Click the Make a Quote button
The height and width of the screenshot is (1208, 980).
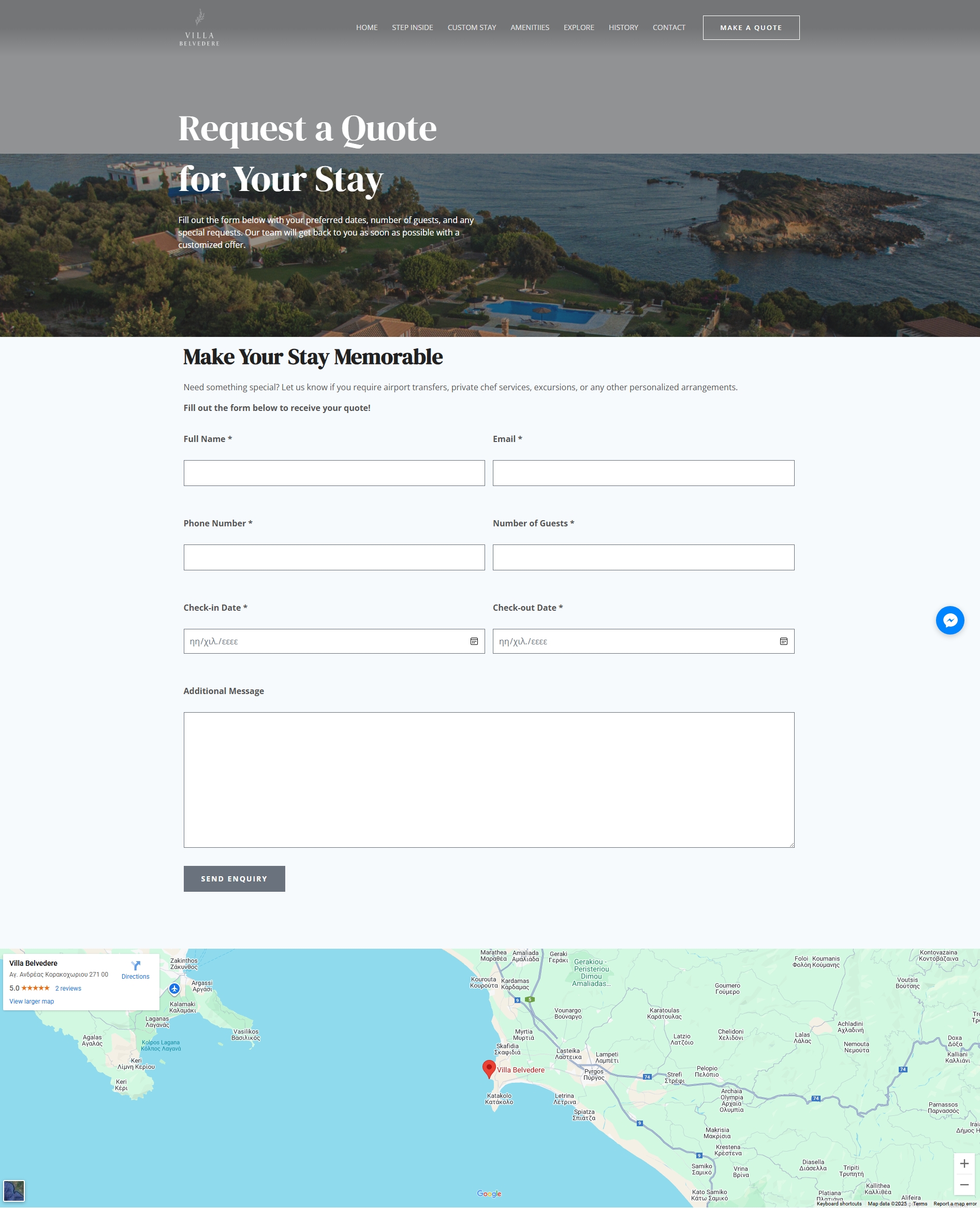tap(751, 27)
